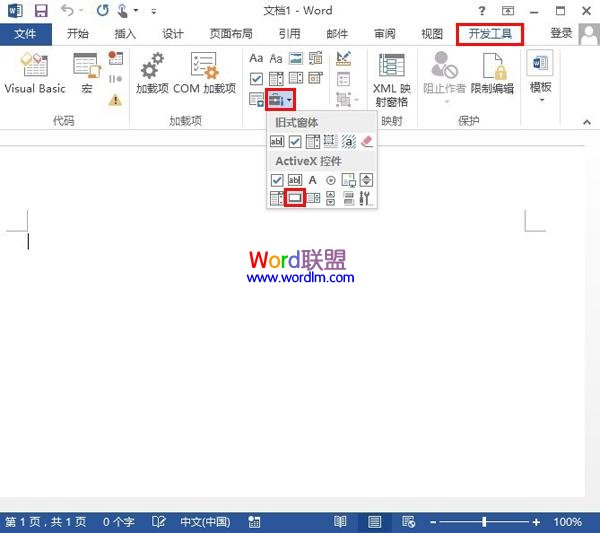Viewport: 600px width, 533px height.
Task: Insert date picker content control
Action: click(316, 79)
